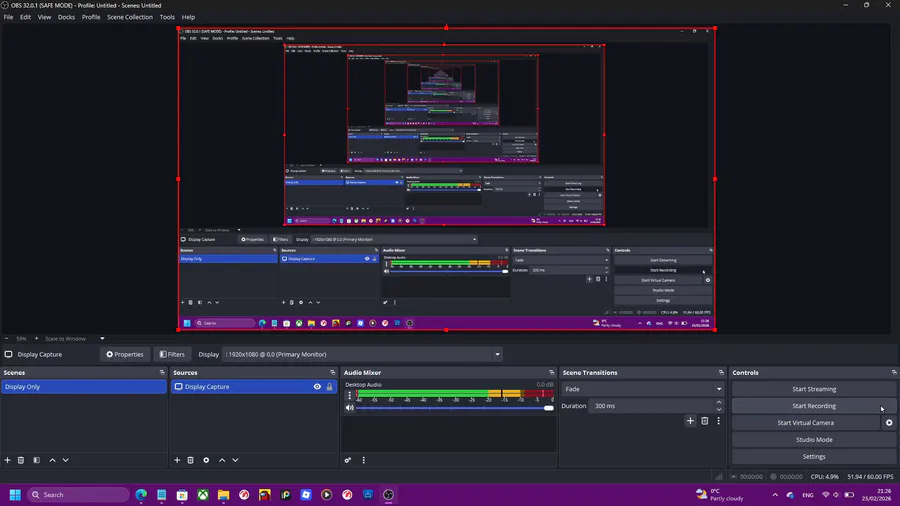900x506 pixels.
Task: Open Audio Mixer bottom three-dot menu
Action: pyautogui.click(x=363, y=460)
